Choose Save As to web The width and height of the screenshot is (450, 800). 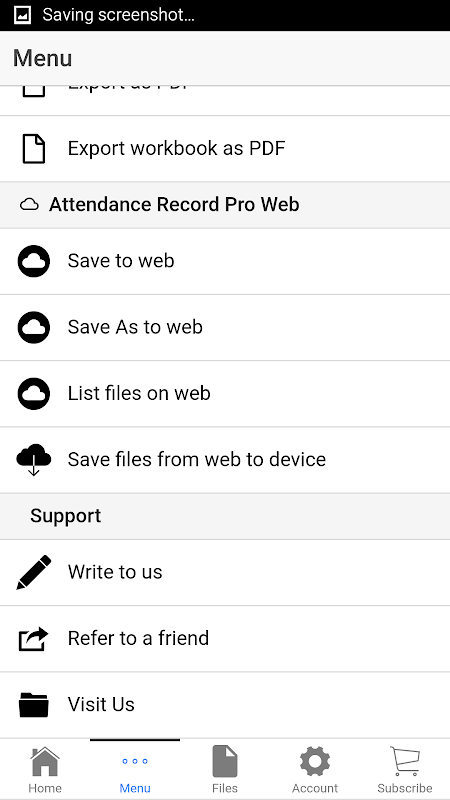pyautogui.click(x=225, y=328)
